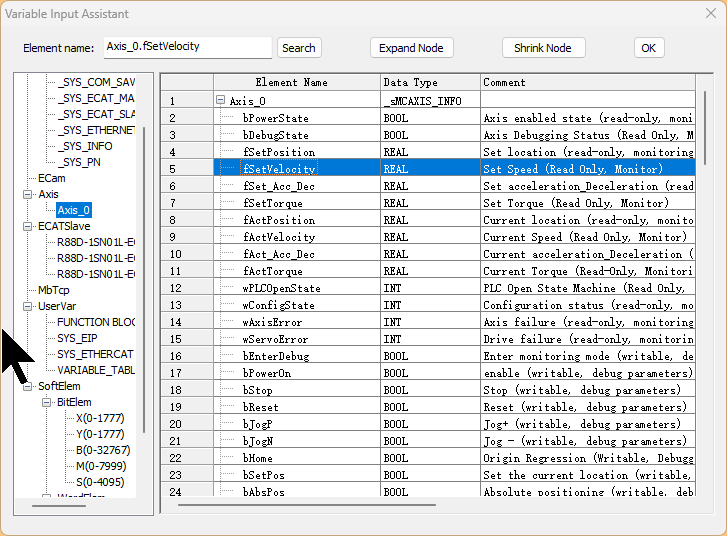Viewport: 727px width, 536px height.
Task: Click the tree panel's horizontal scrollbar
Action: click(59, 506)
